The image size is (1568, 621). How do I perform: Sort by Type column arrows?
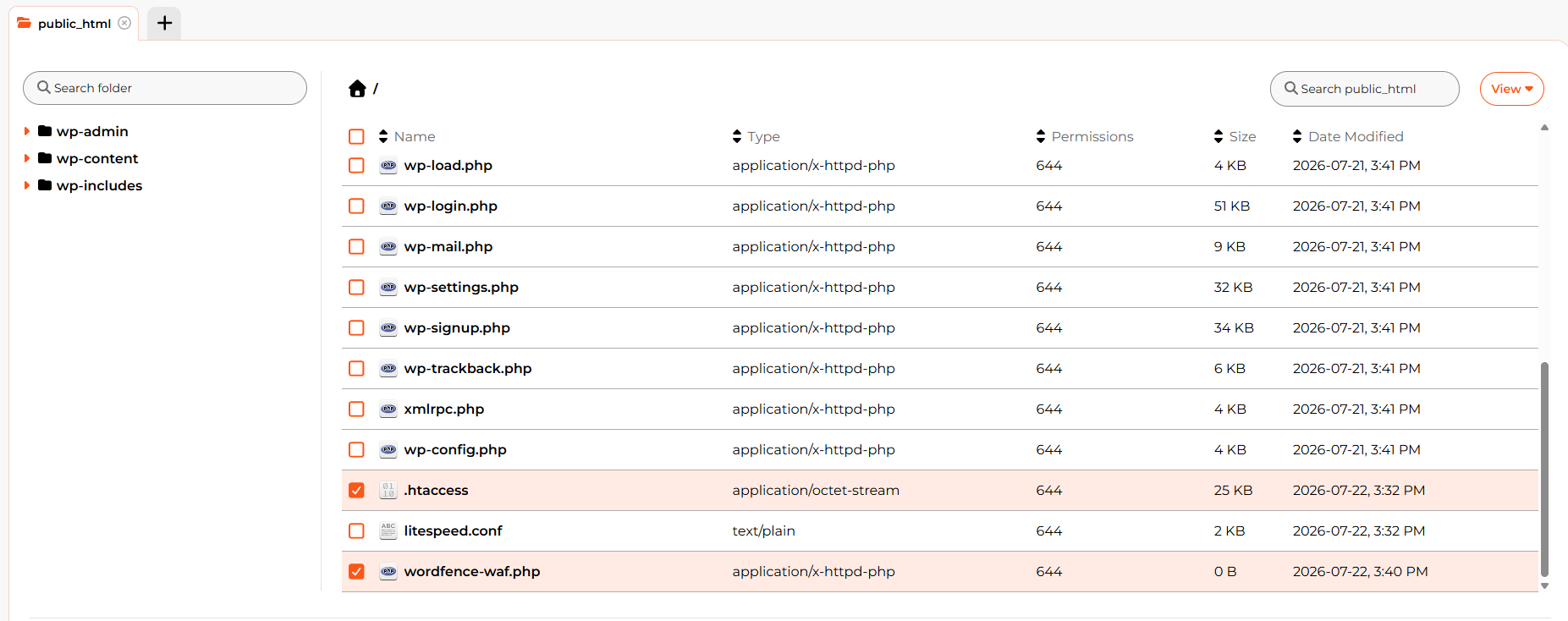[x=737, y=136]
